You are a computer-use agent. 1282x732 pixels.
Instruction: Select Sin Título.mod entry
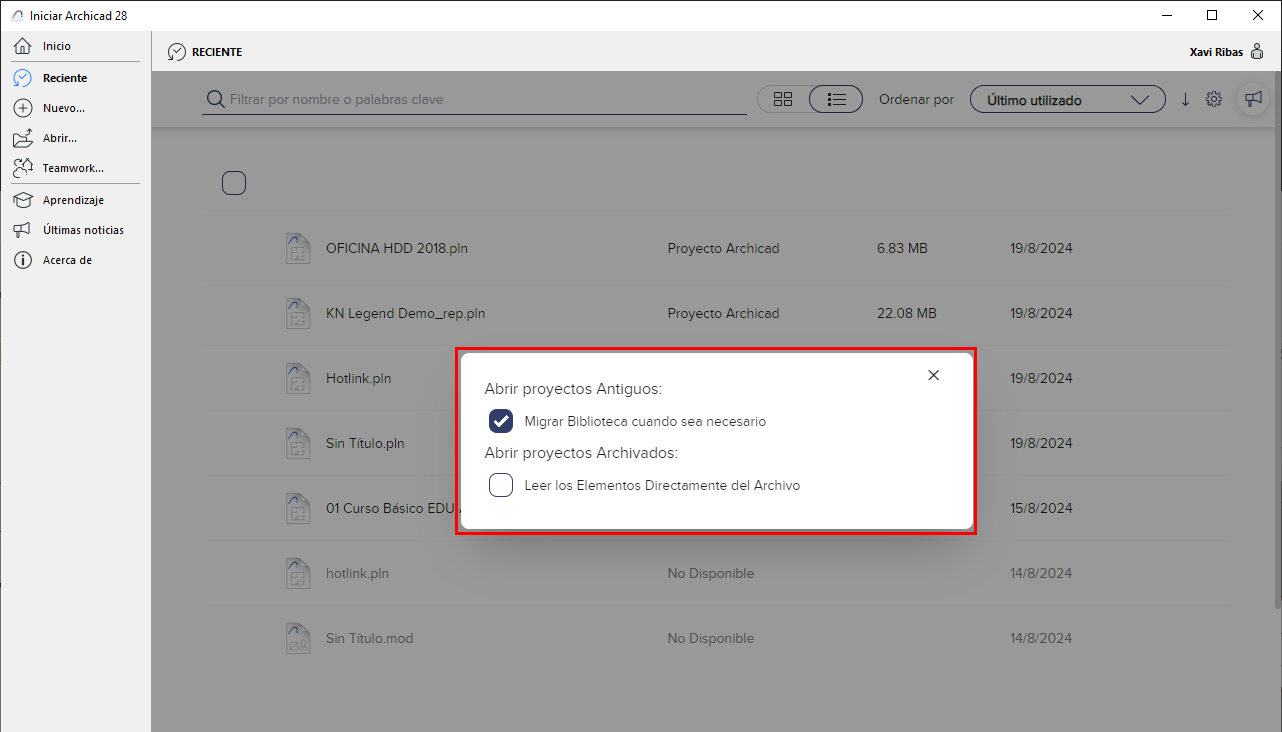pyautogui.click(x=369, y=638)
